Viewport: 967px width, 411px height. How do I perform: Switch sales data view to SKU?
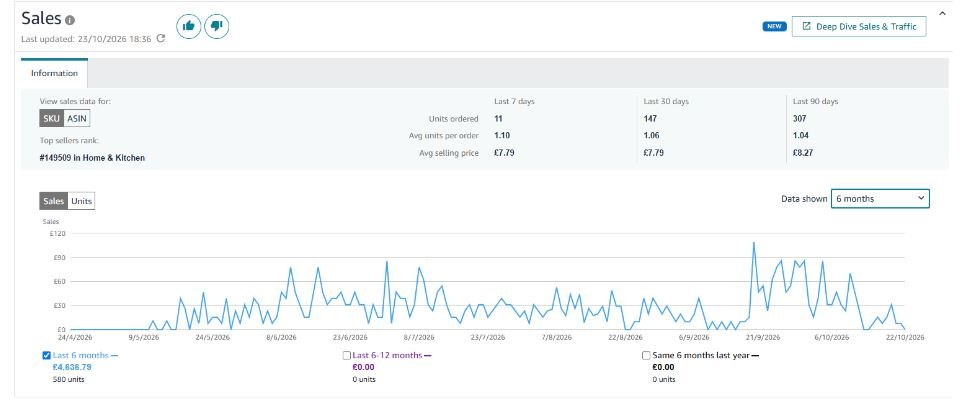coord(51,118)
